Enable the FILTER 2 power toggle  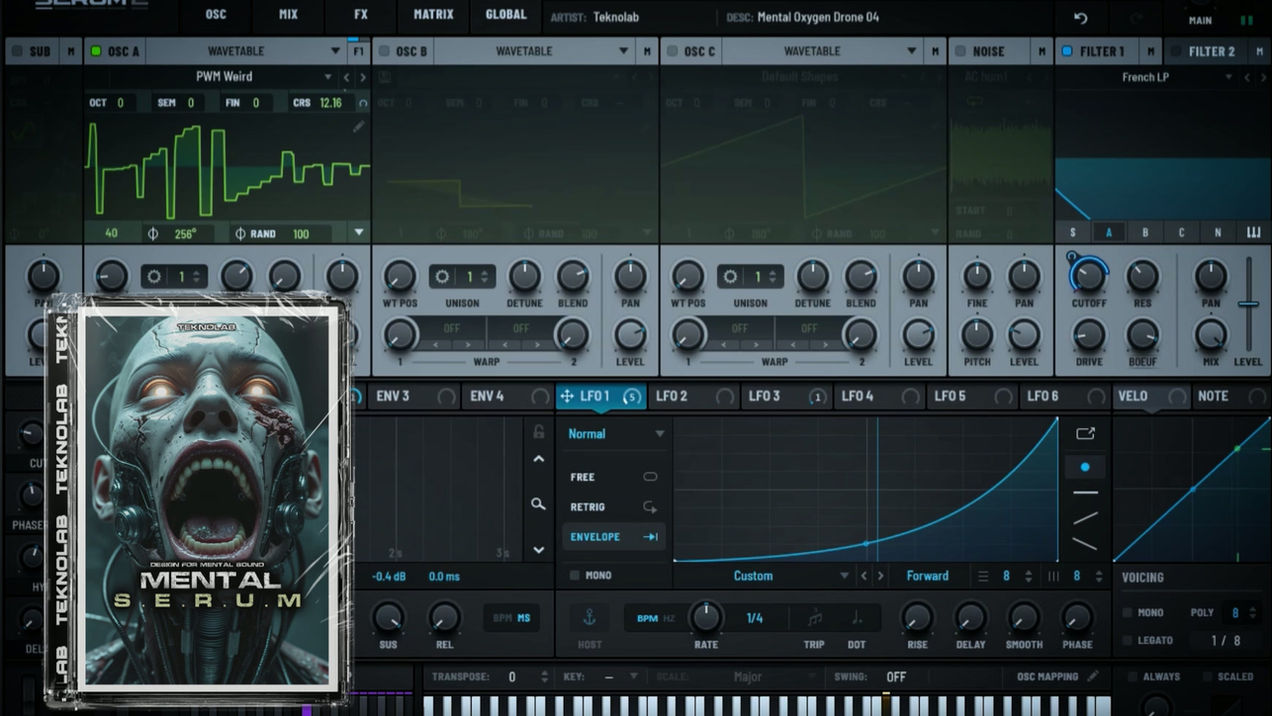tap(1175, 51)
